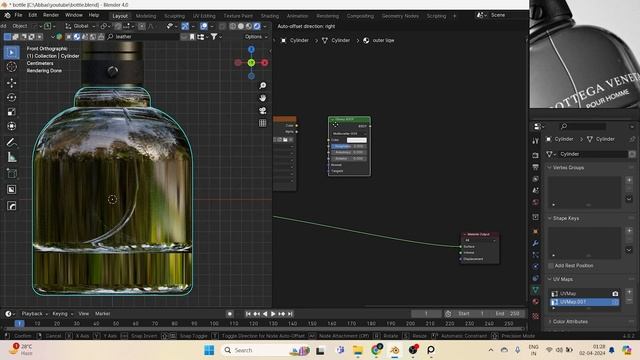Click the green Y axis gizmo ball
Screen dimensions: 640x360
[251, 62]
